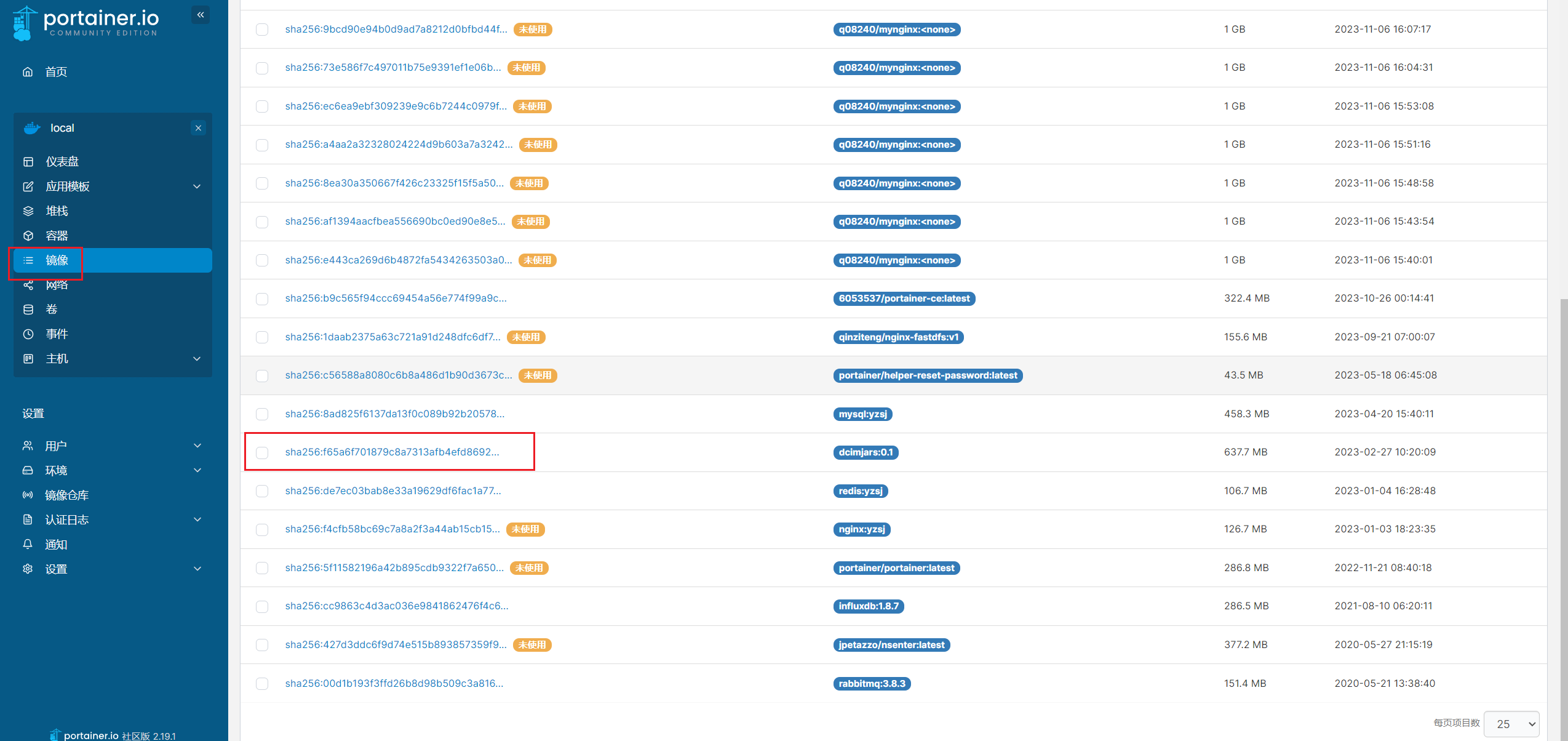
Task: Click the redis:yzsj tag badge
Action: point(860,491)
